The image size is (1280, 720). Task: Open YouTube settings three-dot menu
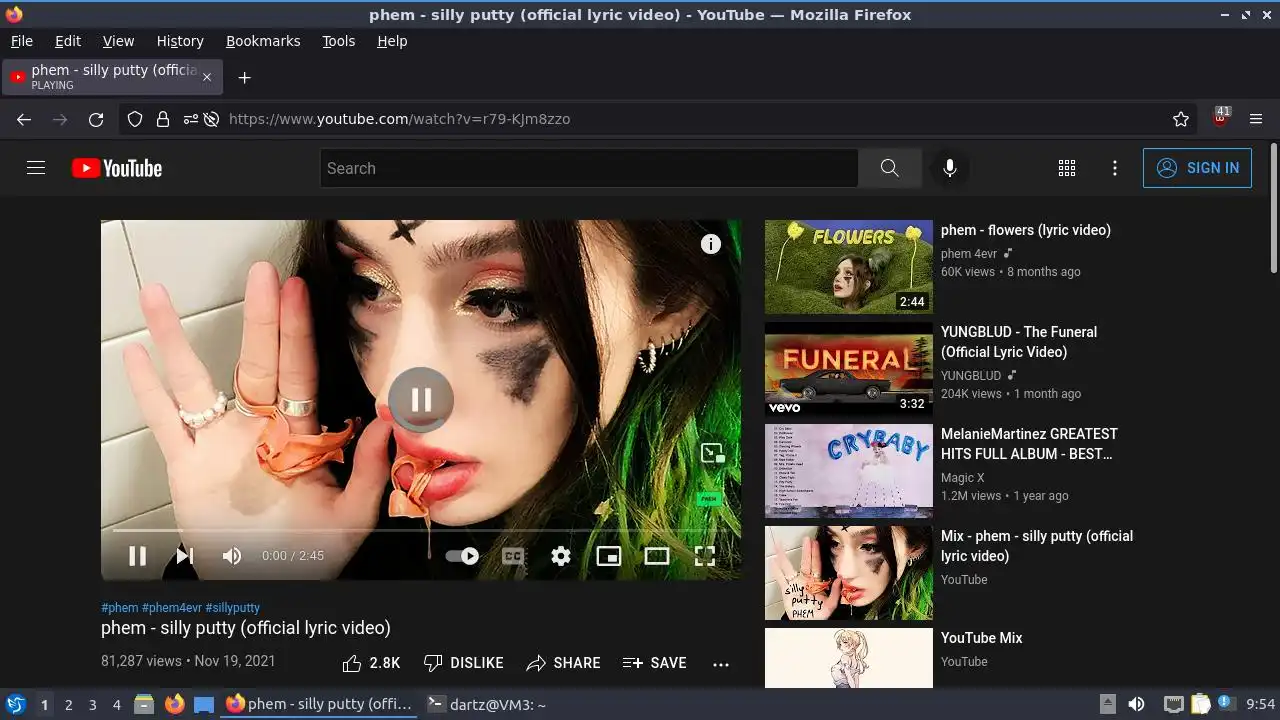1115,168
